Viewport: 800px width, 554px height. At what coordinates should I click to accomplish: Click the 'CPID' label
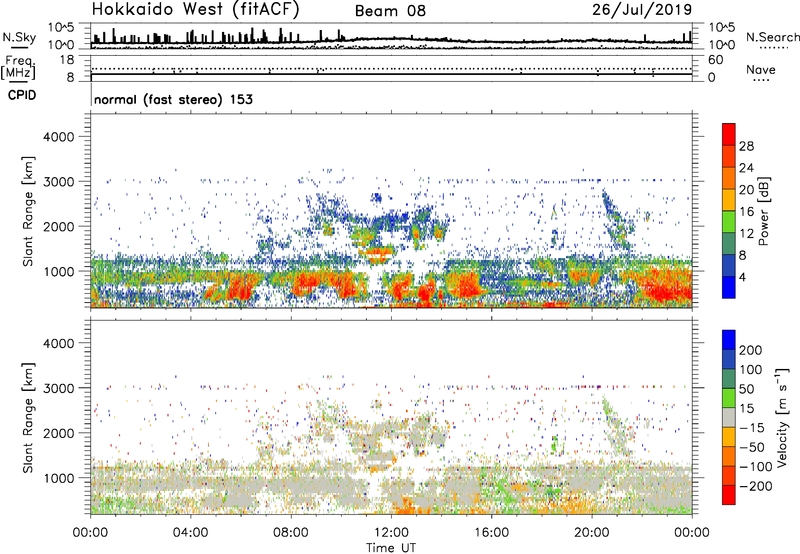22,95
